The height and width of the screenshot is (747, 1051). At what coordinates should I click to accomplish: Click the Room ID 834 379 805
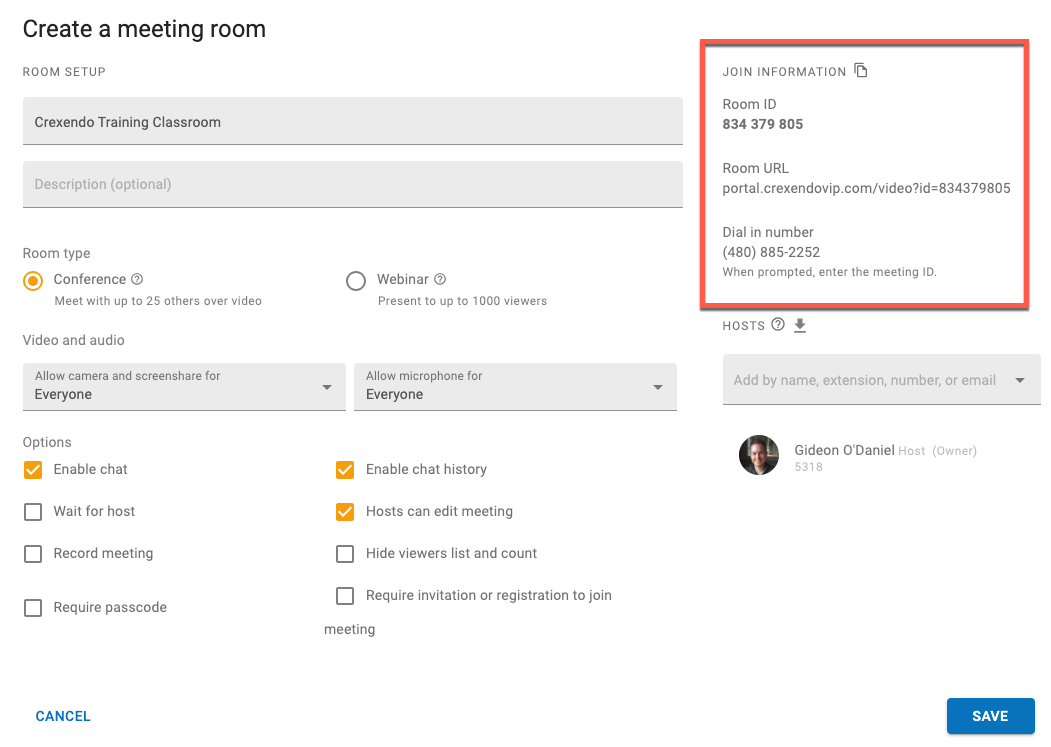click(x=763, y=124)
